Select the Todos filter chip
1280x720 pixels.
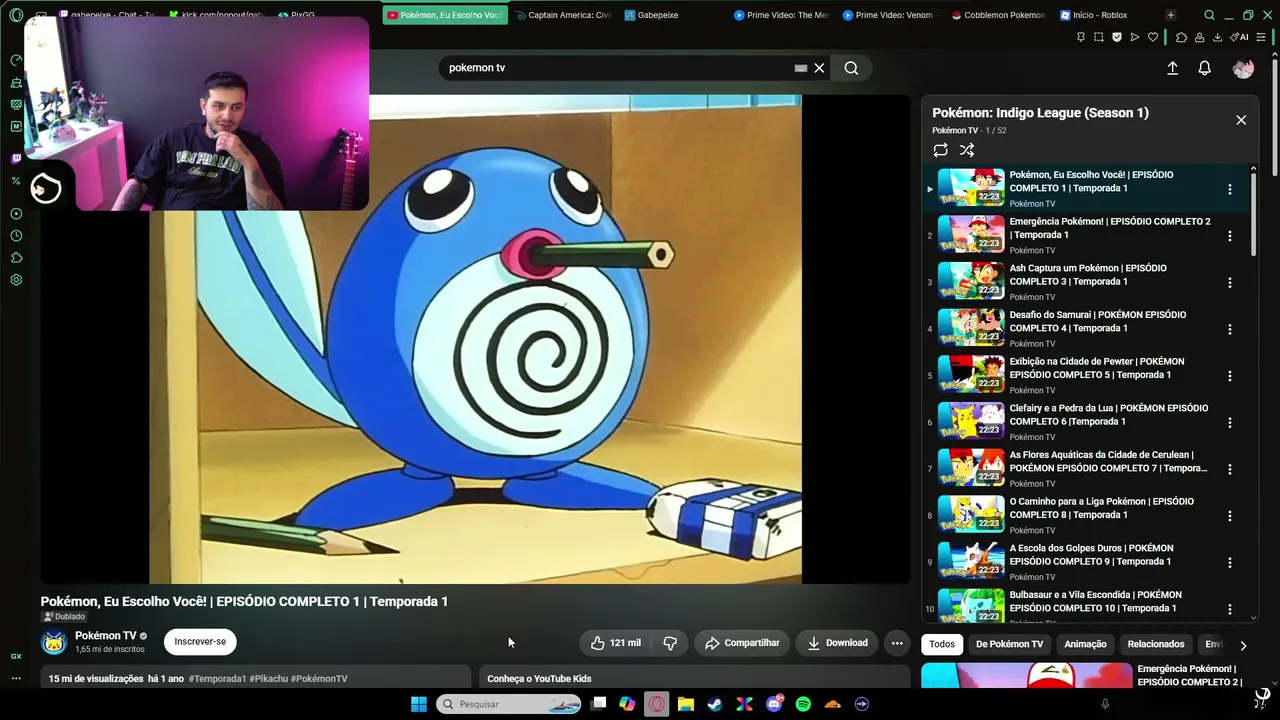(942, 644)
